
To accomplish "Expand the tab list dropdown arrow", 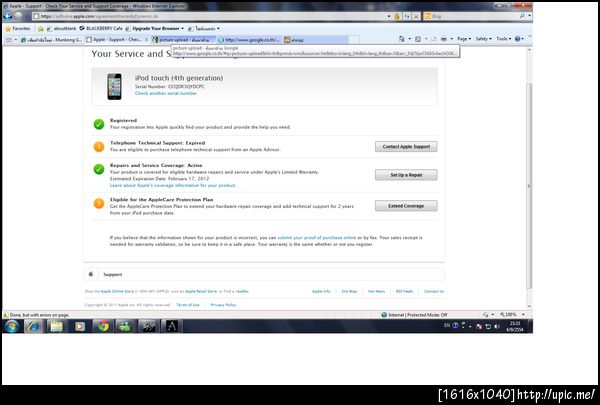I will 16,39.
